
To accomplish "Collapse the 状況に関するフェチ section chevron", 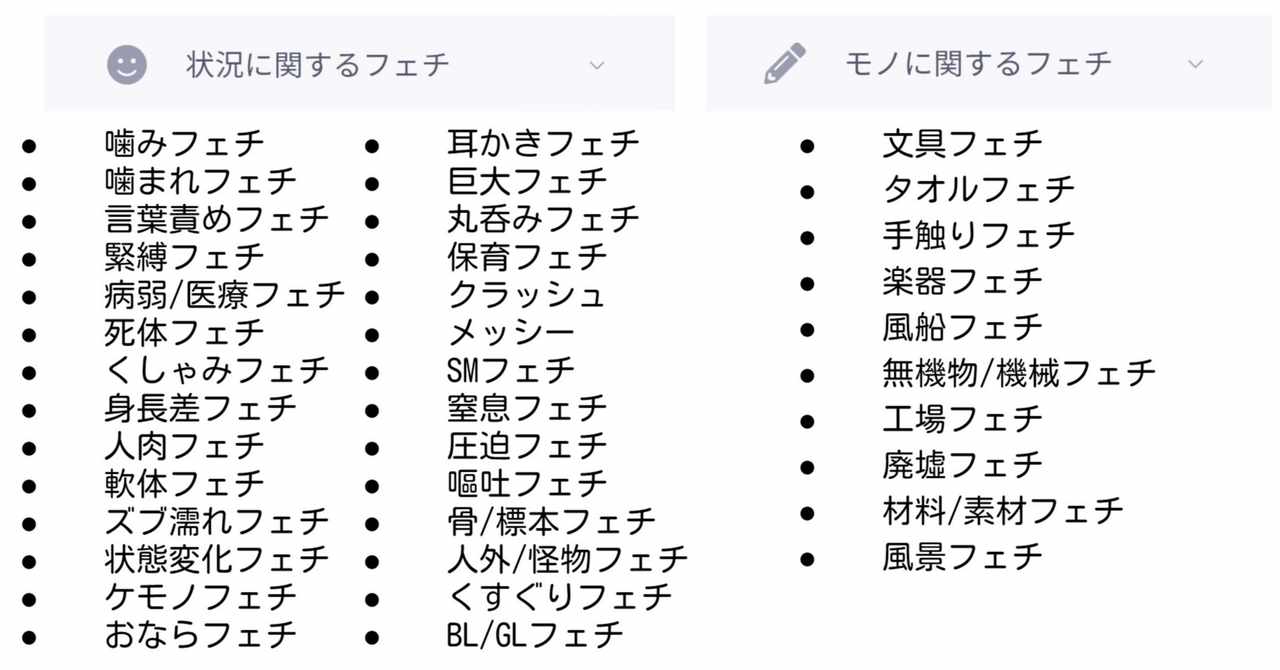I will 597,66.
